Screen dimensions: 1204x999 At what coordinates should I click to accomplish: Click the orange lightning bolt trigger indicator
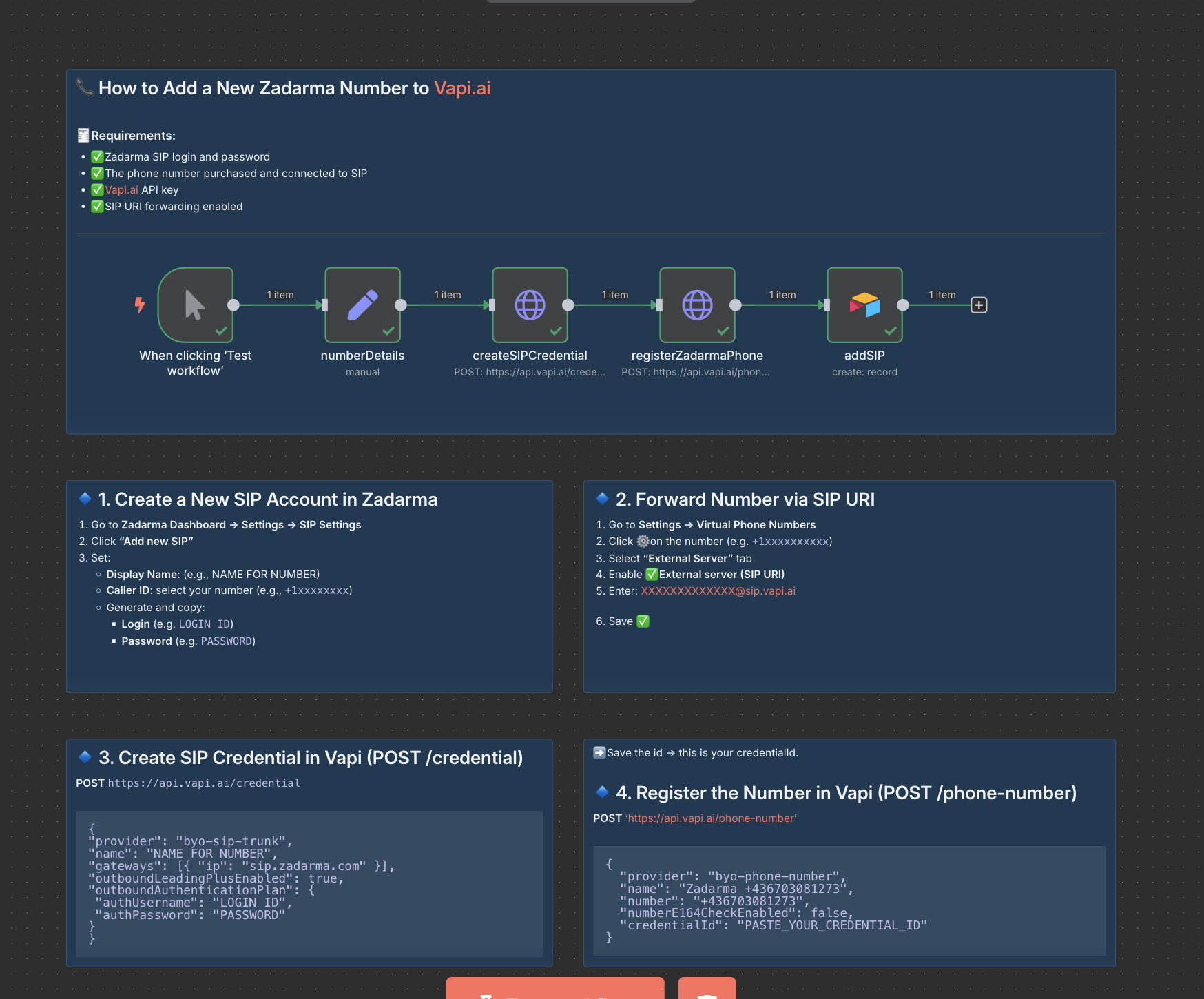pyautogui.click(x=141, y=305)
